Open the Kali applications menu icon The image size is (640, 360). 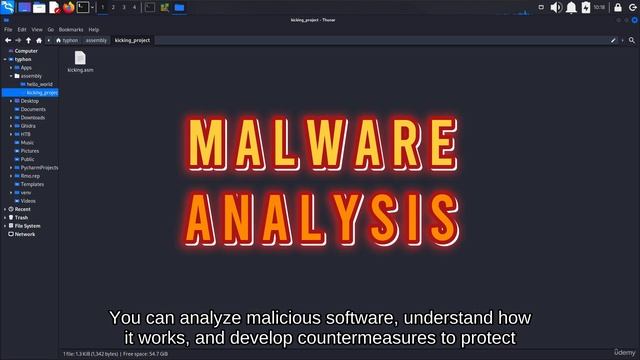pos(7,7)
